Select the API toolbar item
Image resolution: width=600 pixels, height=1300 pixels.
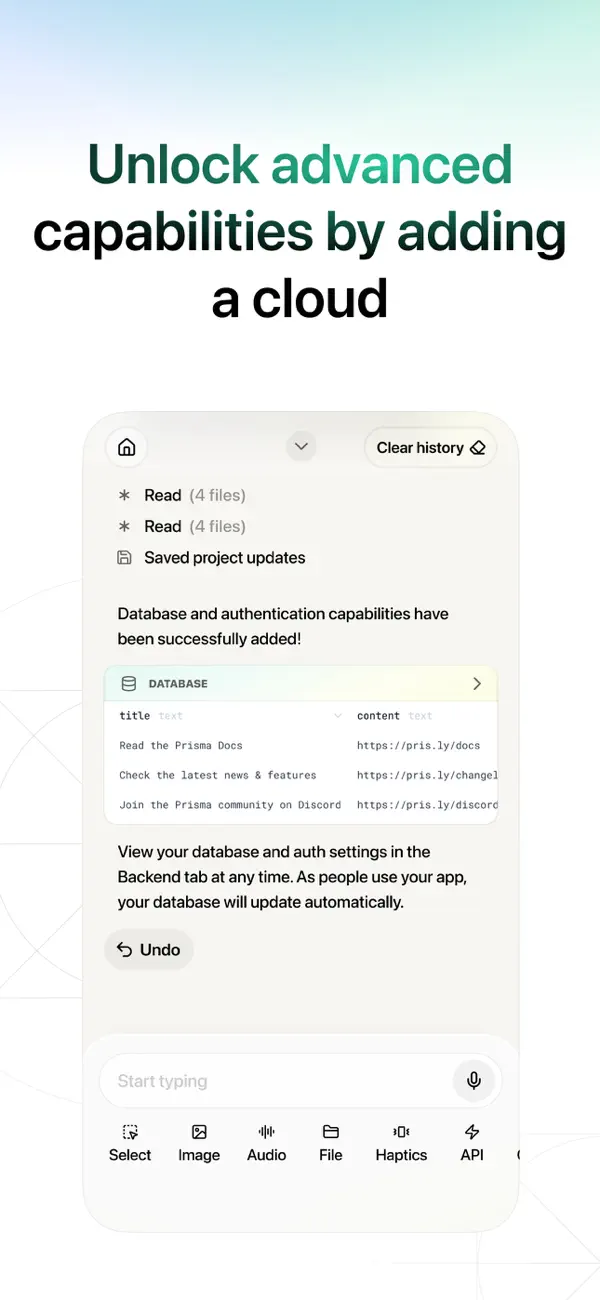[x=471, y=1143]
